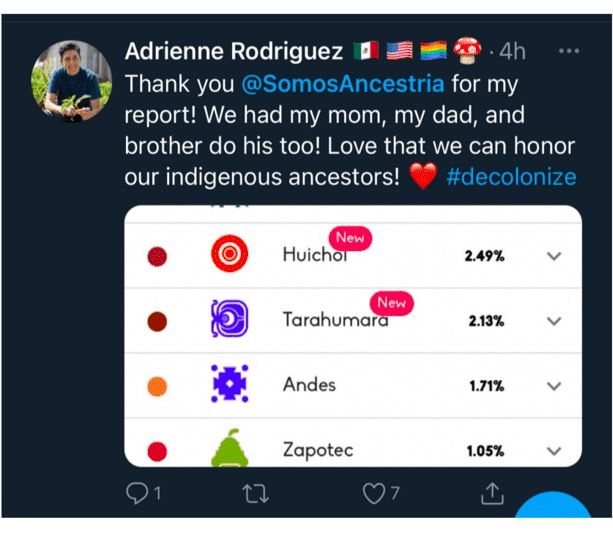
Task: Select the dark red Huichol color dot
Action: coord(157,256)
